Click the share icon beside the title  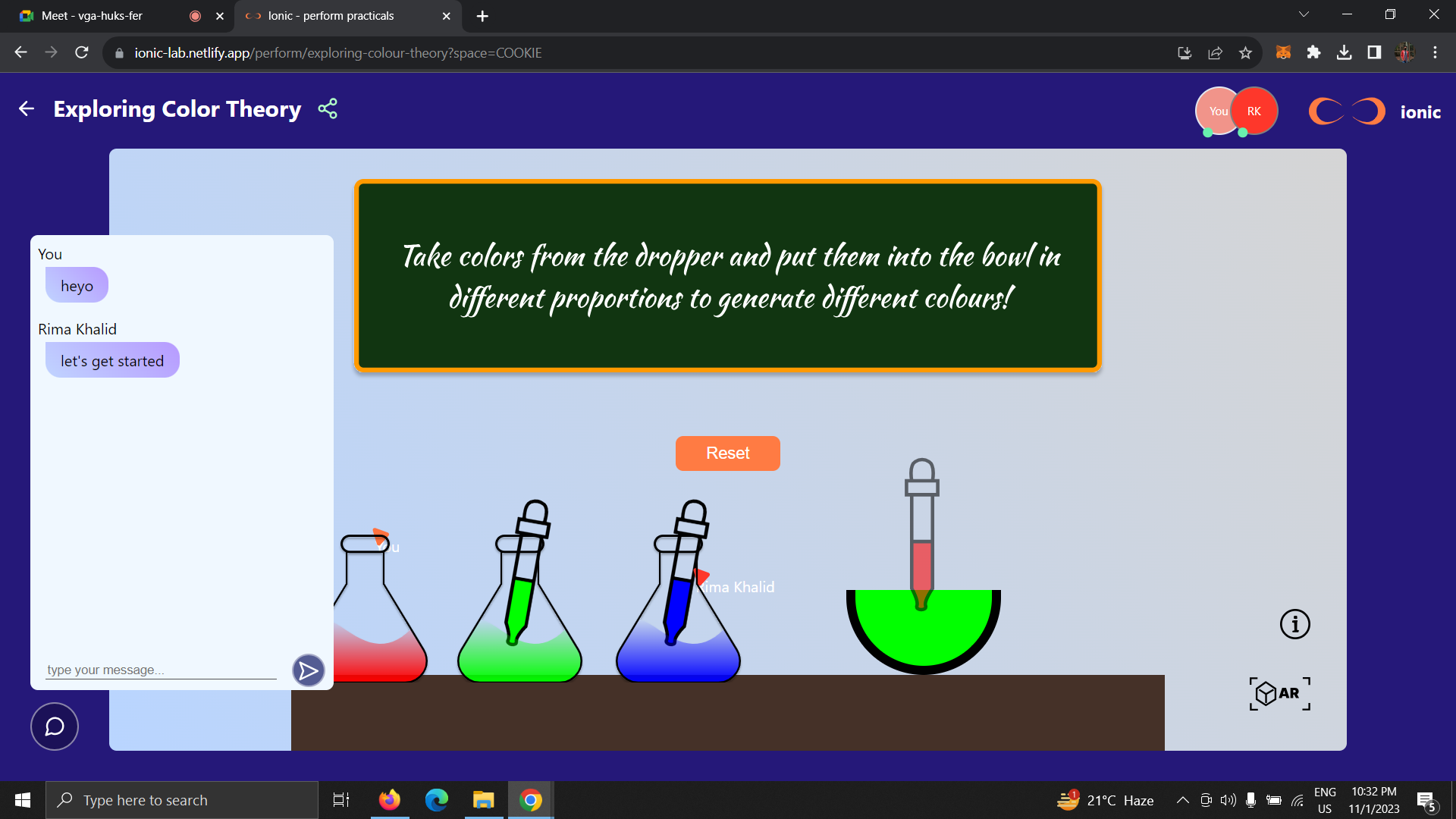click(328, 109)
